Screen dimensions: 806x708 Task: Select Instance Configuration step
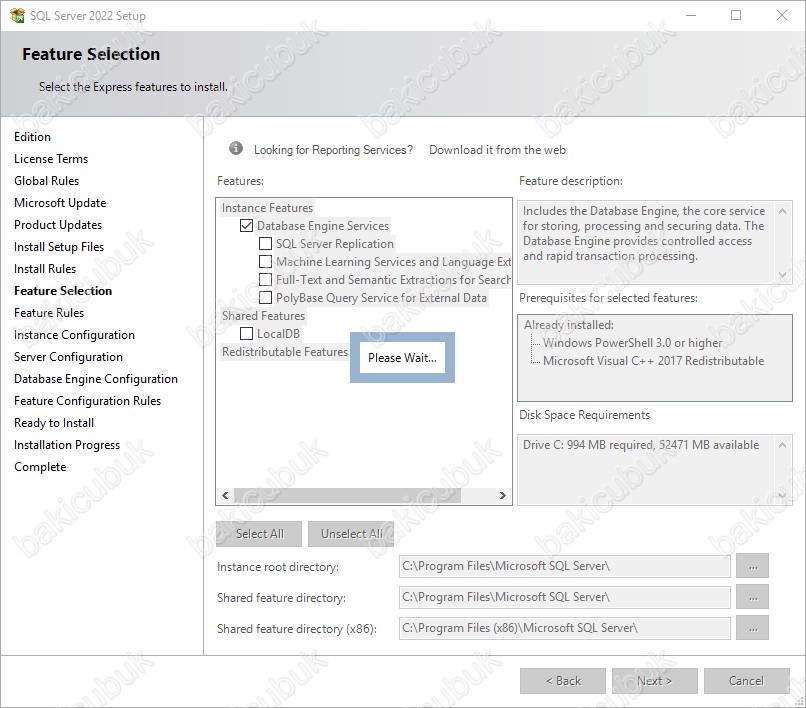tap(75, 335)
